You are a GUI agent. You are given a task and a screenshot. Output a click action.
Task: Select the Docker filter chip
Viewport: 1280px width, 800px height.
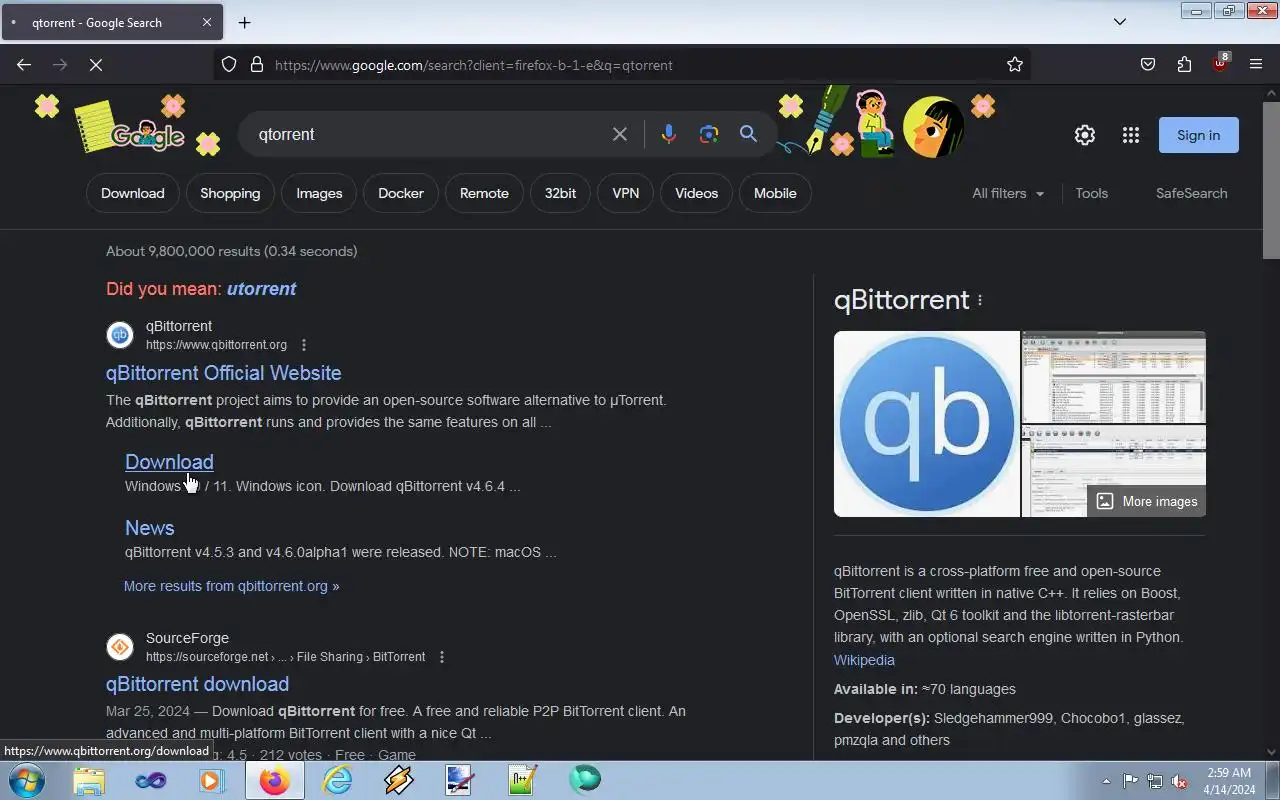pos(401,193)
